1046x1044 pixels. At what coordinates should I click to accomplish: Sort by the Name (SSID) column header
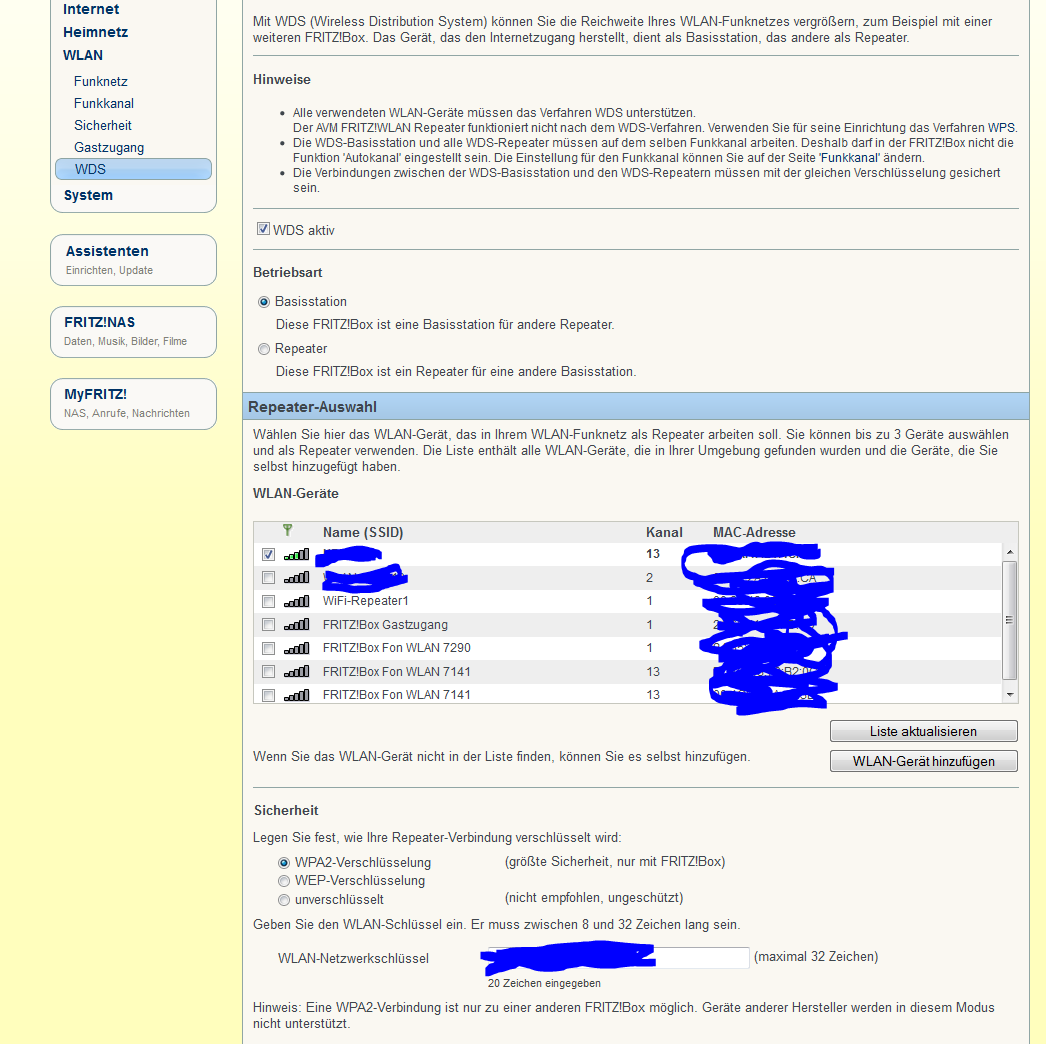click(x=363, y=532)
